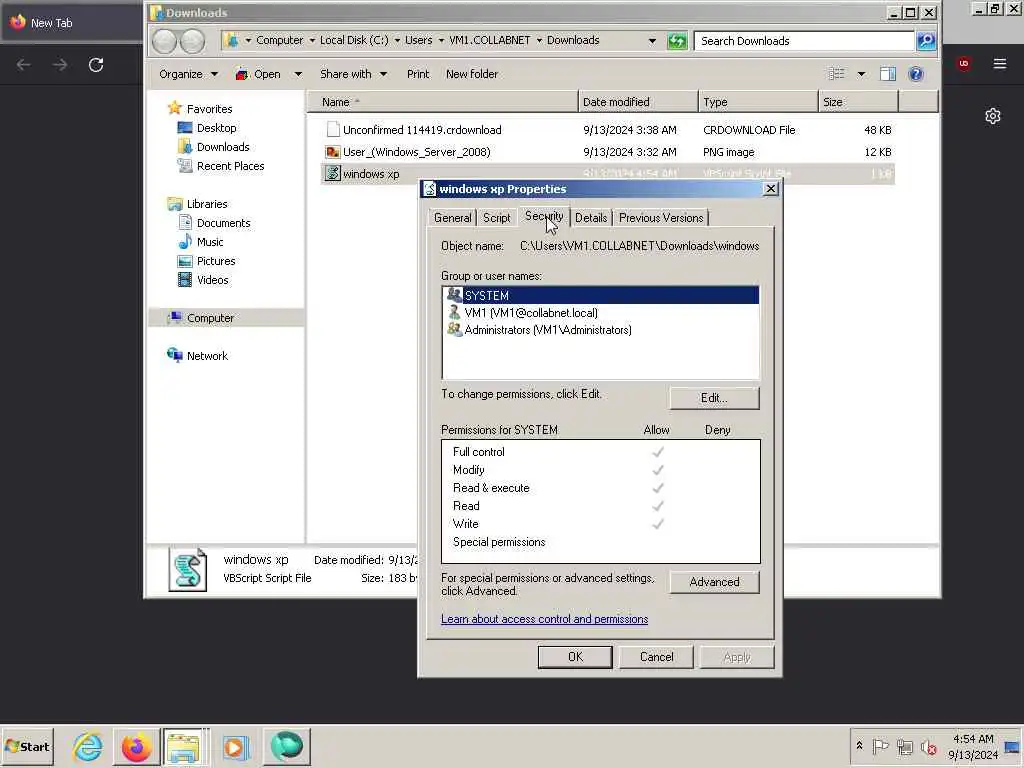The width and height of the screenshot is (1024, 768).
Task: Open the Start menu
Action: [27, 746]
